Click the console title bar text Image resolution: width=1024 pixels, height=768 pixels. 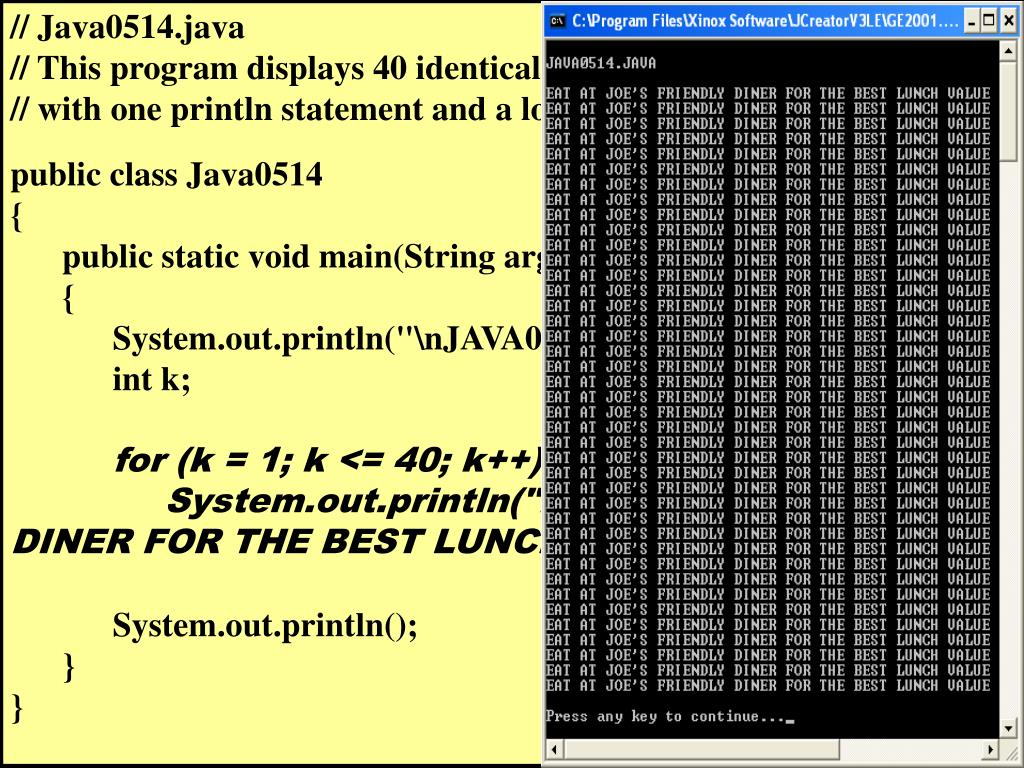(x=765, y=22)
